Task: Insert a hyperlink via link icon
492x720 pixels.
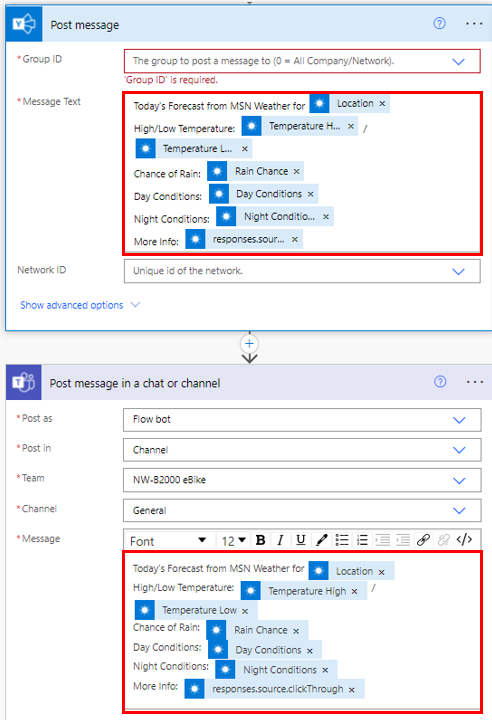Action: 423,540
